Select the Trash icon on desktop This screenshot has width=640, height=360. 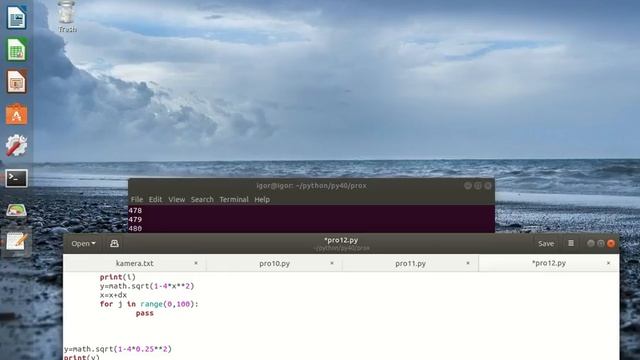pos(67,16)
